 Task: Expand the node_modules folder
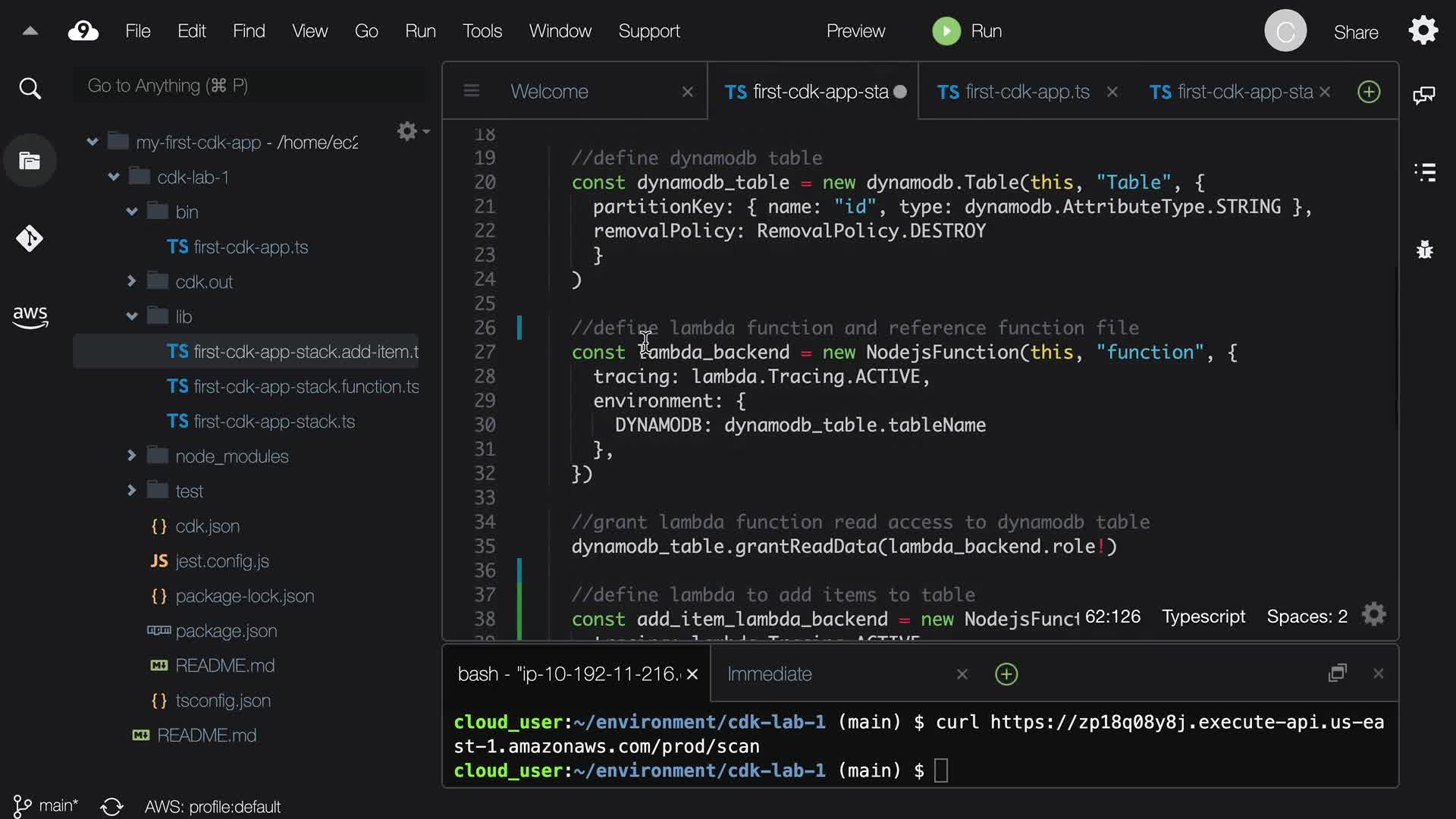132,456
